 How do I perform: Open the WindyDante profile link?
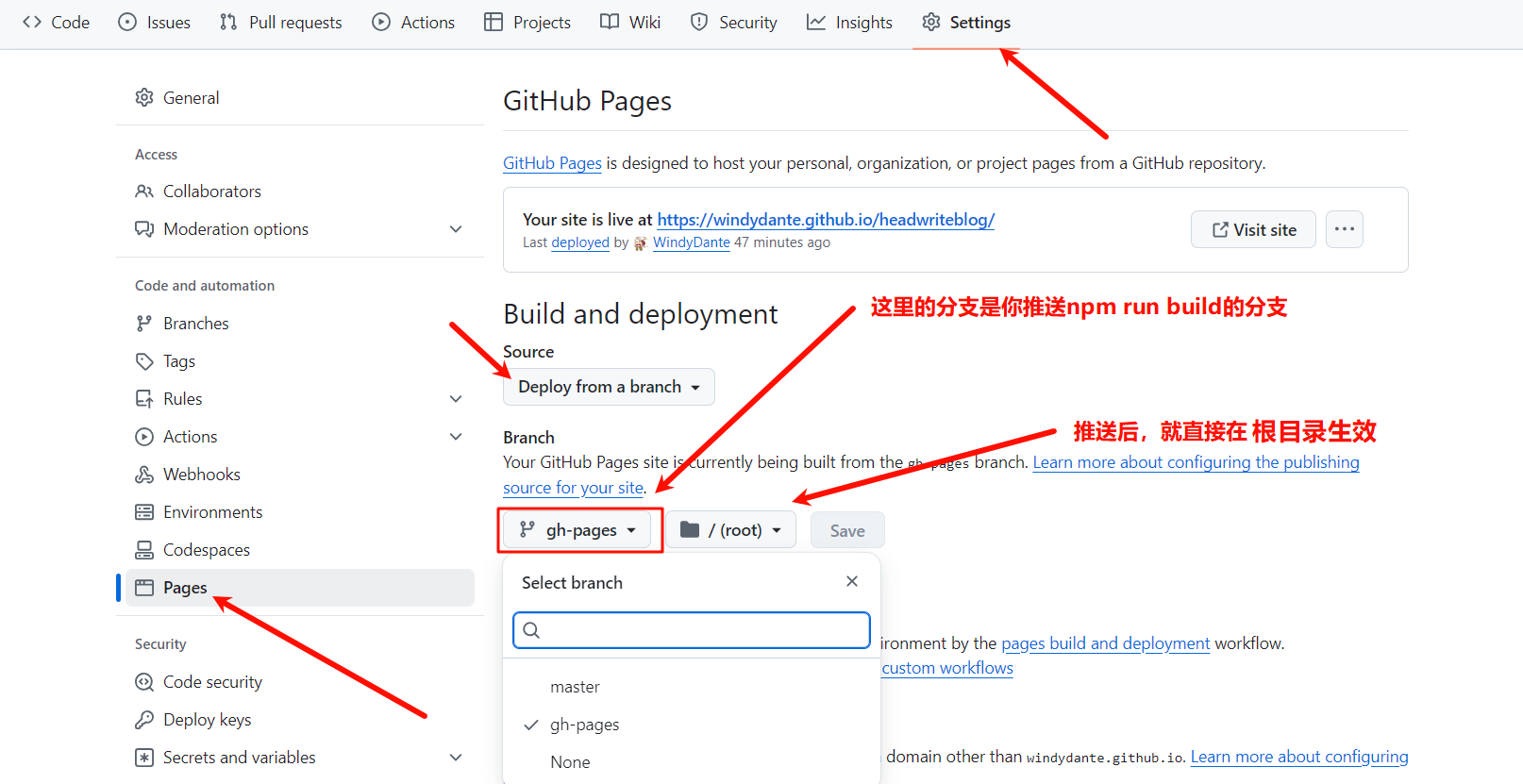click(x=691, y=242)
